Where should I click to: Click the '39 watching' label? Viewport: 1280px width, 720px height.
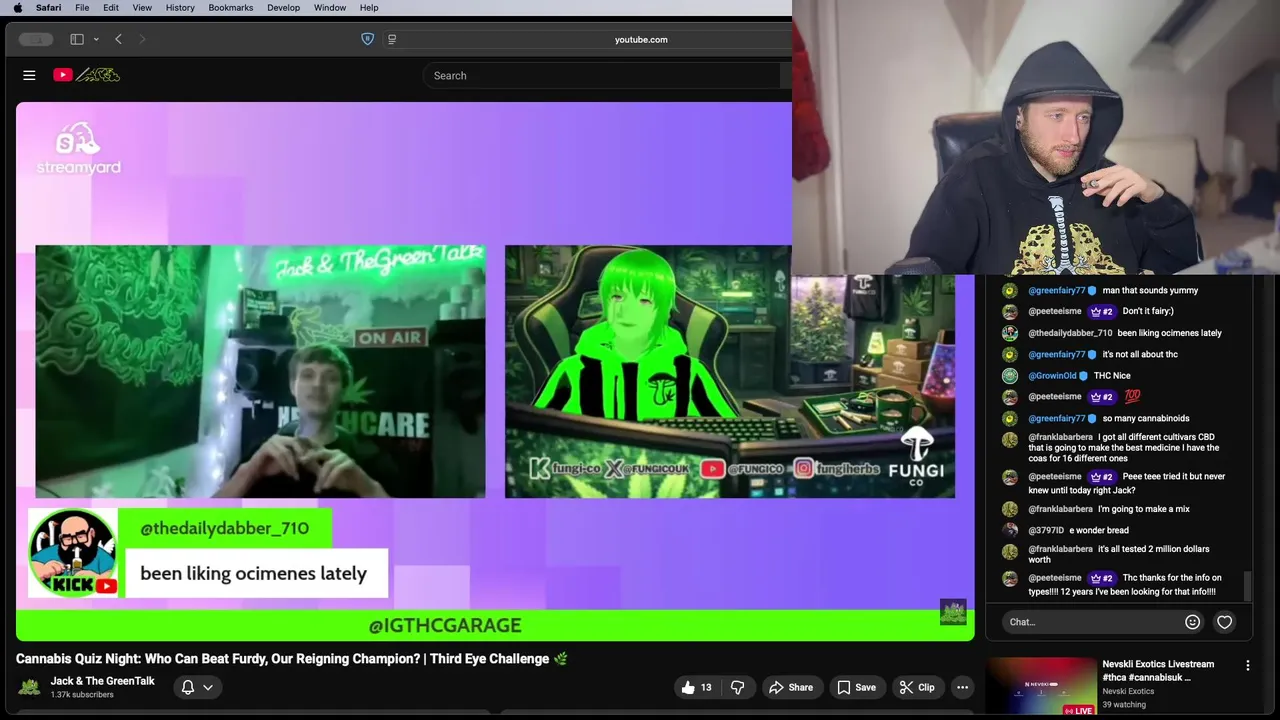click(x=1124, y=705)
